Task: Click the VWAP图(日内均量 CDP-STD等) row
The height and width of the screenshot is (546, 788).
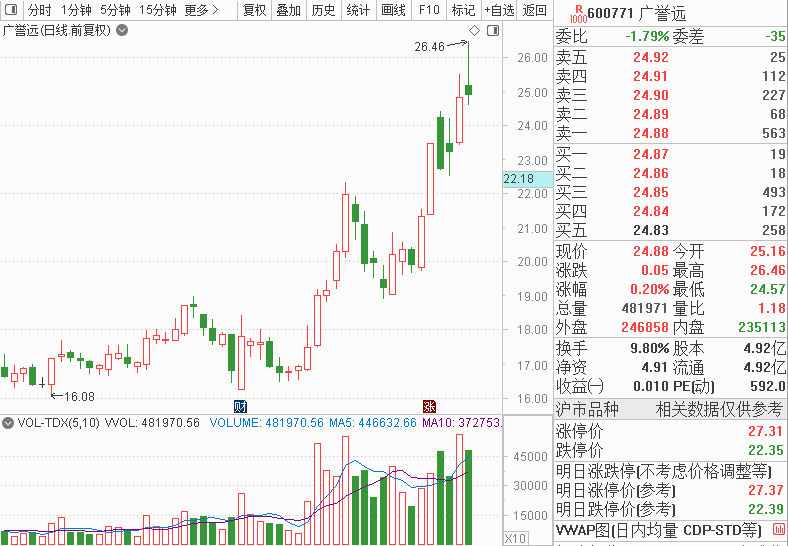Action: pyautogui.click(x=658, y=529)
